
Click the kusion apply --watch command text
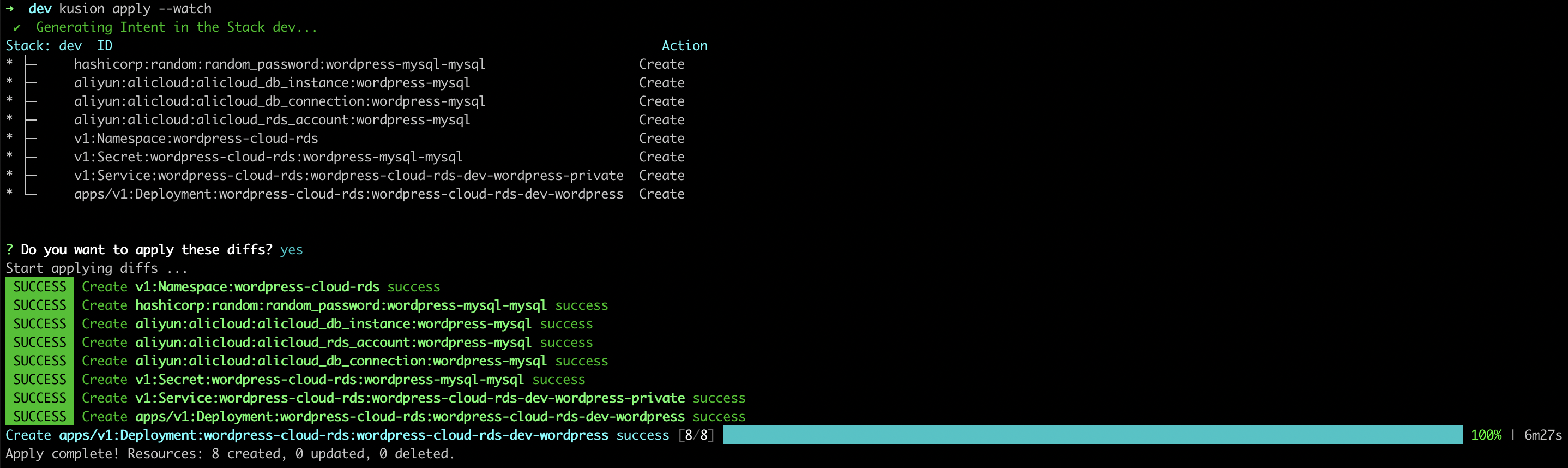click(135, 9)
